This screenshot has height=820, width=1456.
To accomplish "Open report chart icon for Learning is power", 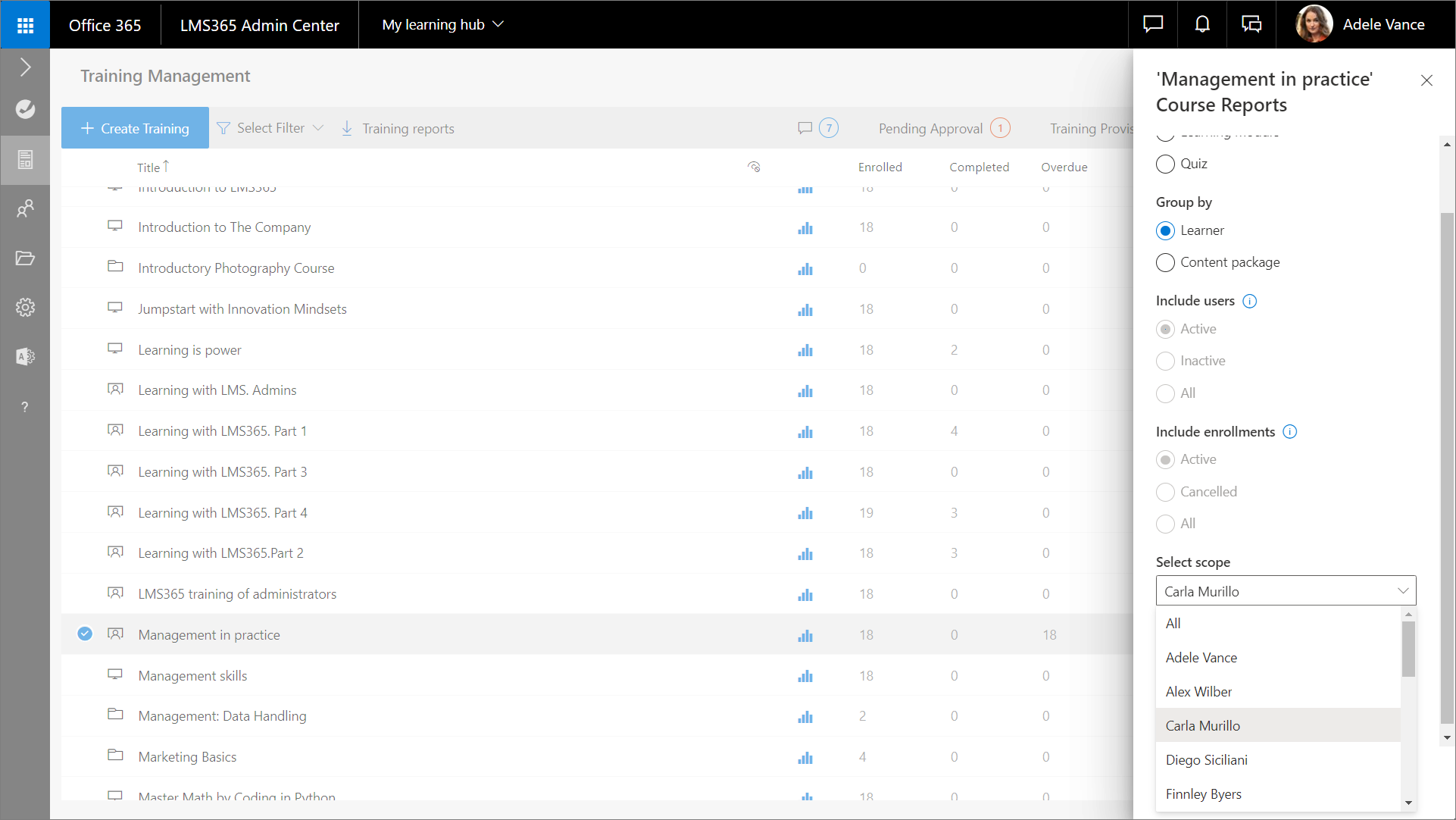I will click(x=805, y=350).
